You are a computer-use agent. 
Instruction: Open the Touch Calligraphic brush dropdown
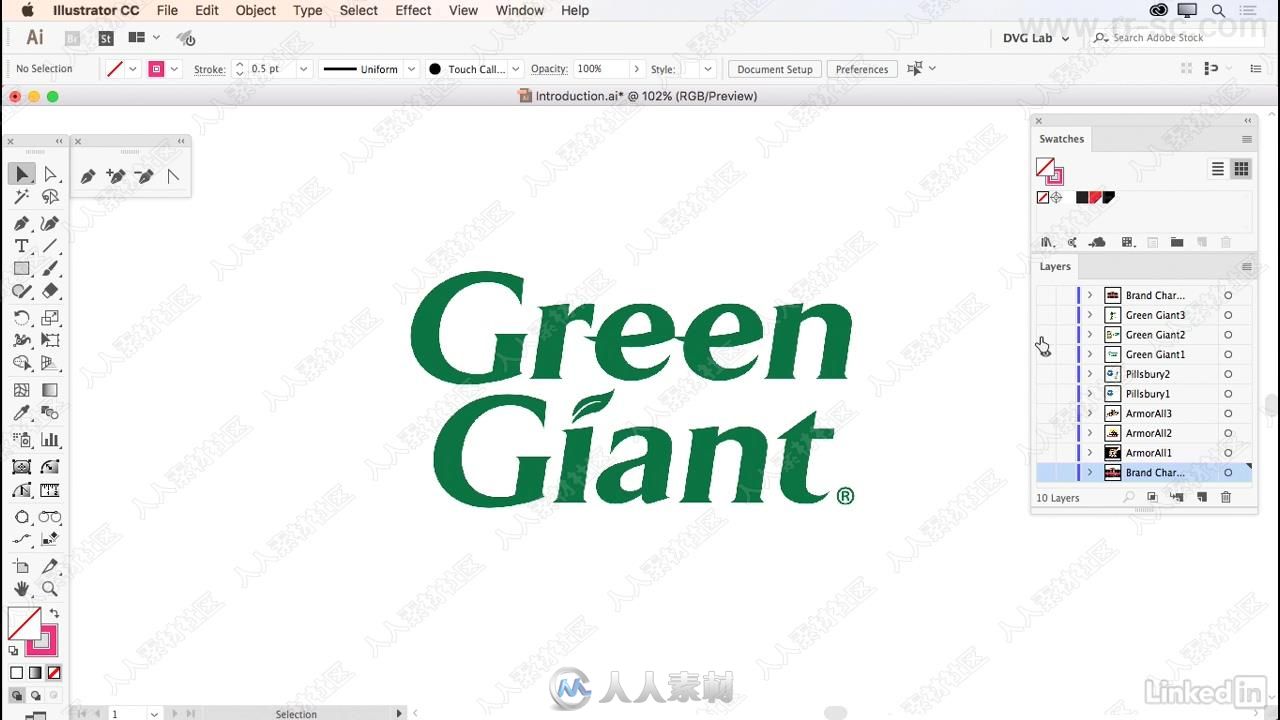516,69
